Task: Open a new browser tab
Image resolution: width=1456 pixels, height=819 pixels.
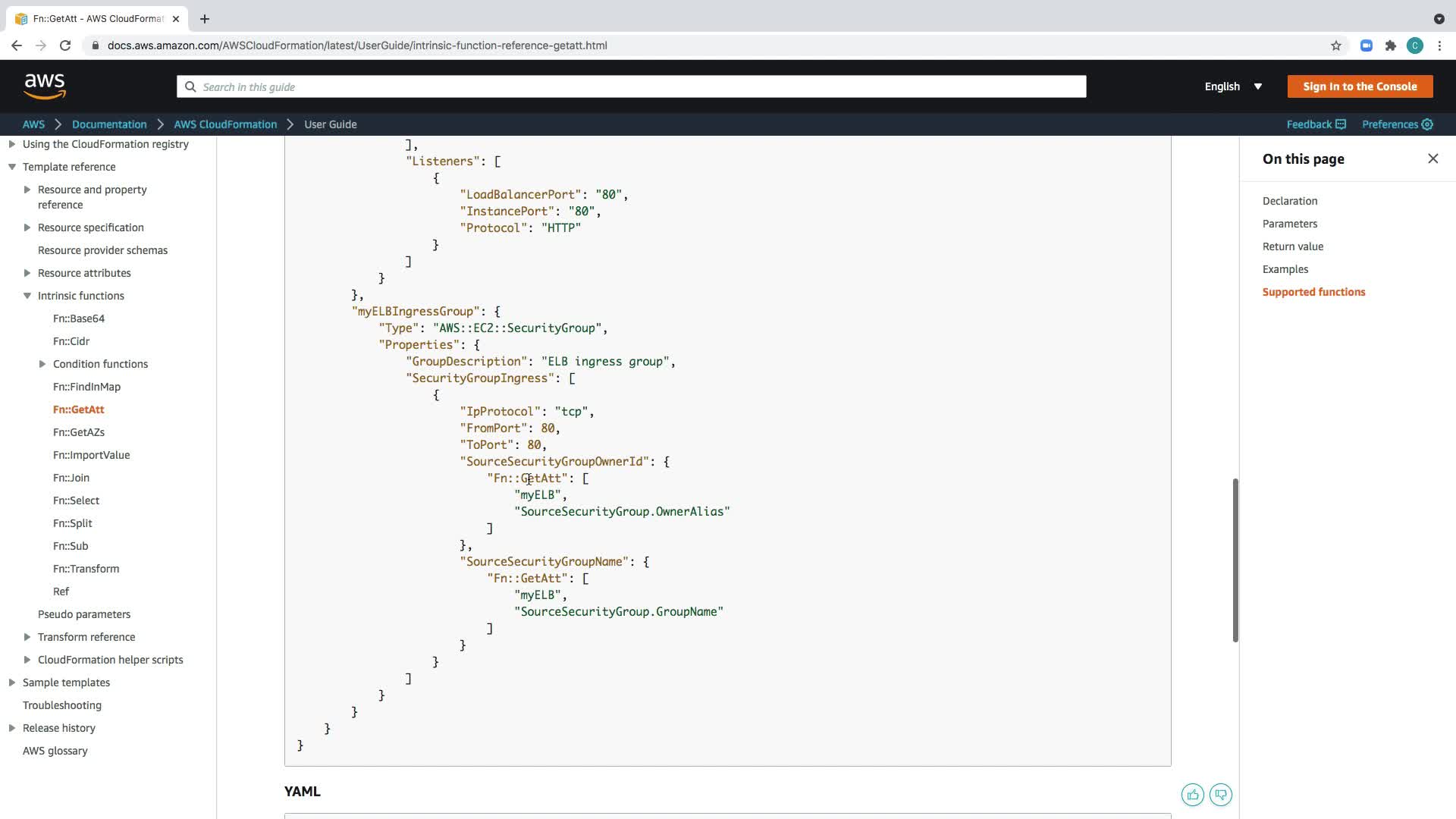Action: pos(204,19)
